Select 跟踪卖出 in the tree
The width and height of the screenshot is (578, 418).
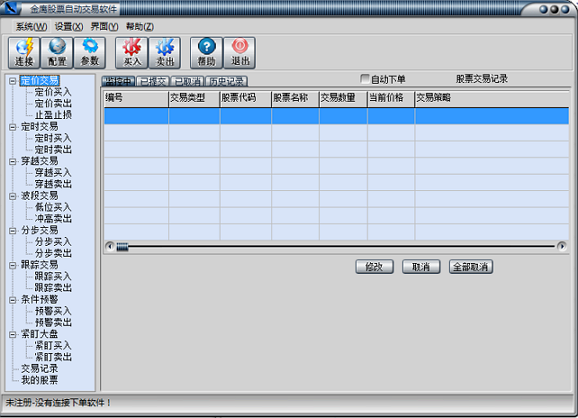coord(53,288)
